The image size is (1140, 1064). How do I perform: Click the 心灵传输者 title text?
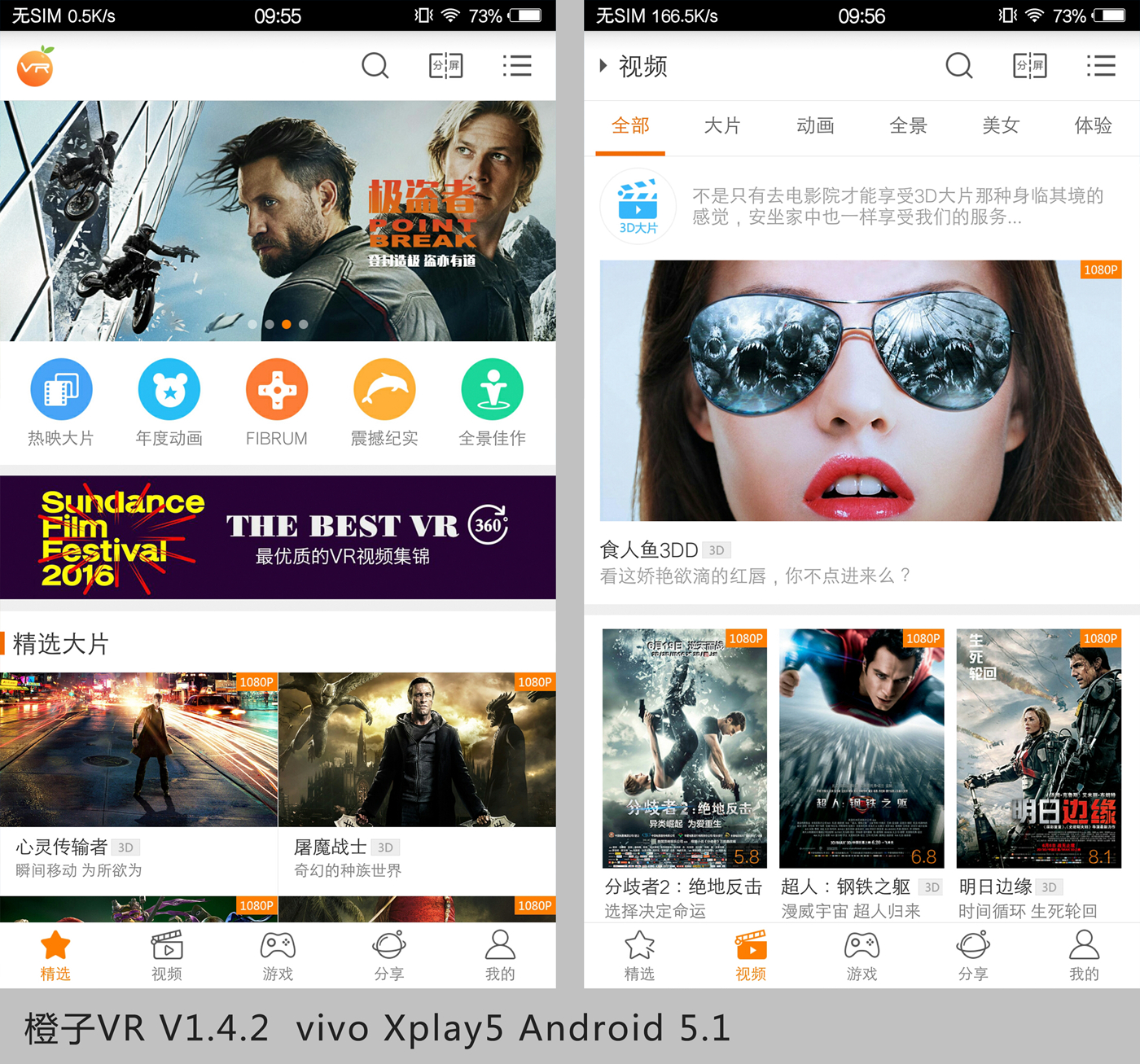coord(62,847)
